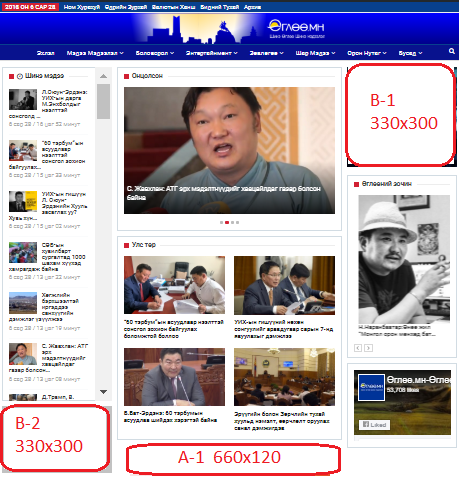Viewport: 459px width, 480px height.
Task: Open Өдрийн Зурхай in top bar
Action: click(x=126, y=7)
